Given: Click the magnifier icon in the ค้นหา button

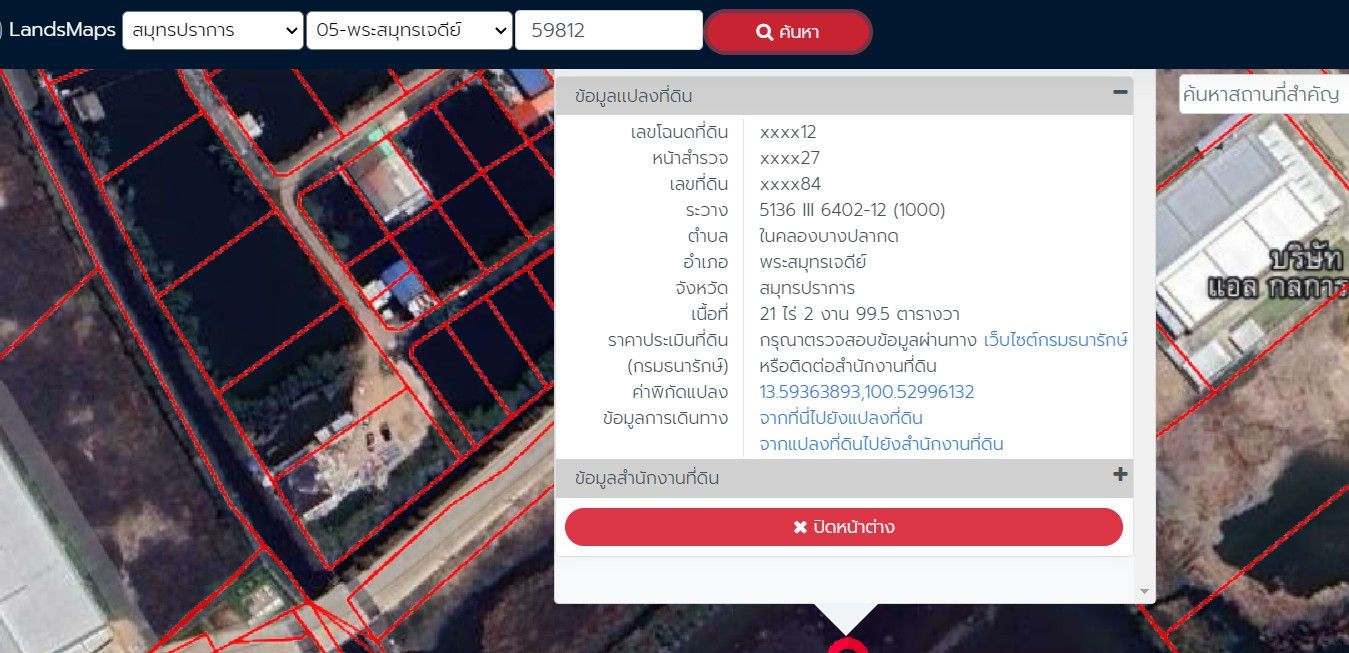Looking at the screenshot, I should point(764,32).
